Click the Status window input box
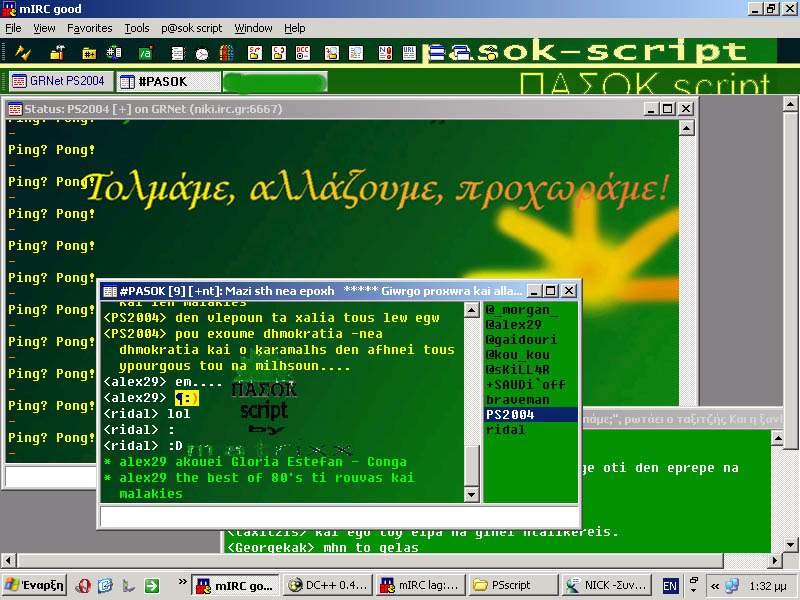Viewport: 800px width, 600px height. point(51,477)
